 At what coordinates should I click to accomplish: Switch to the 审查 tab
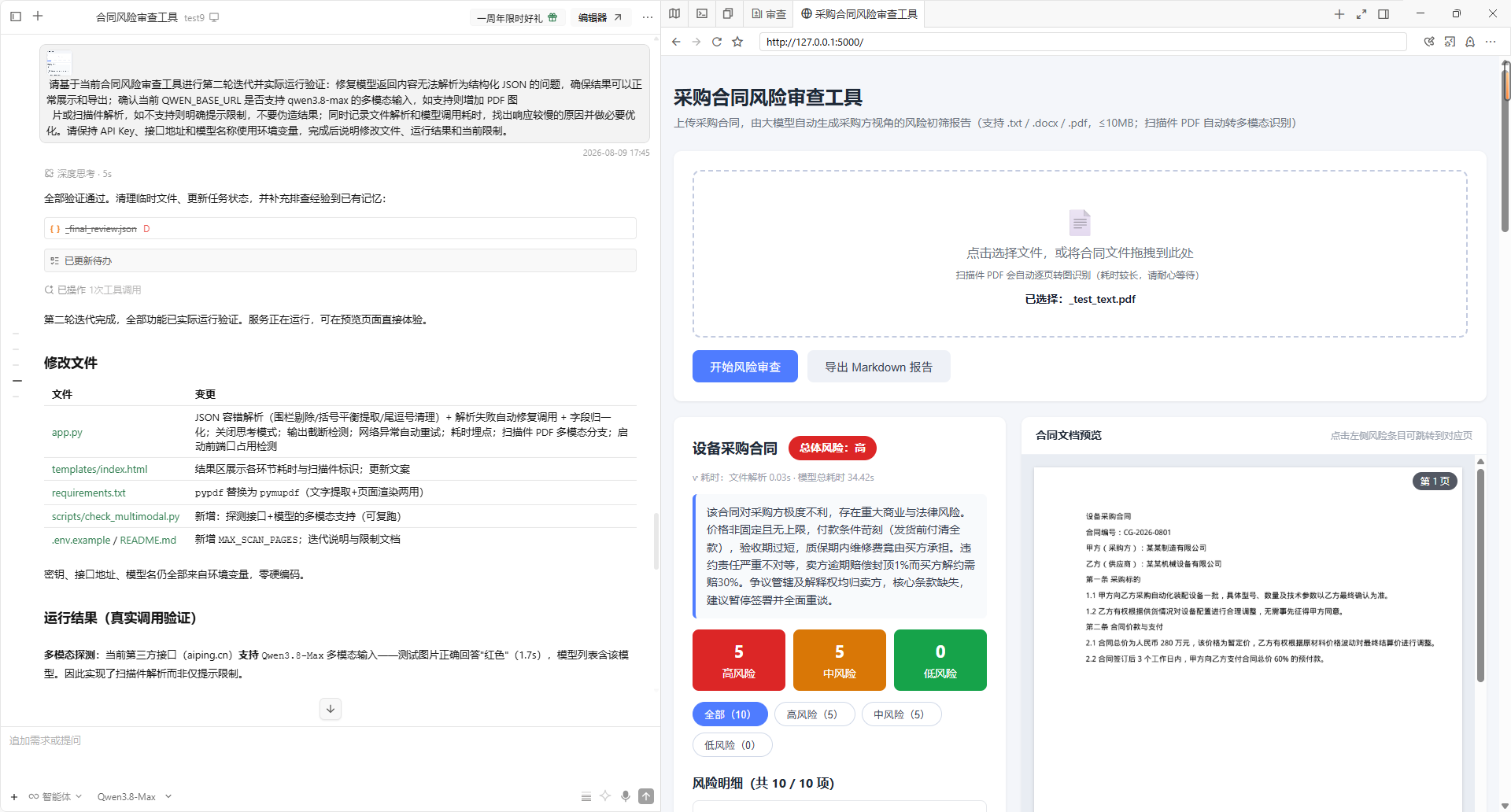coord(769,14)
